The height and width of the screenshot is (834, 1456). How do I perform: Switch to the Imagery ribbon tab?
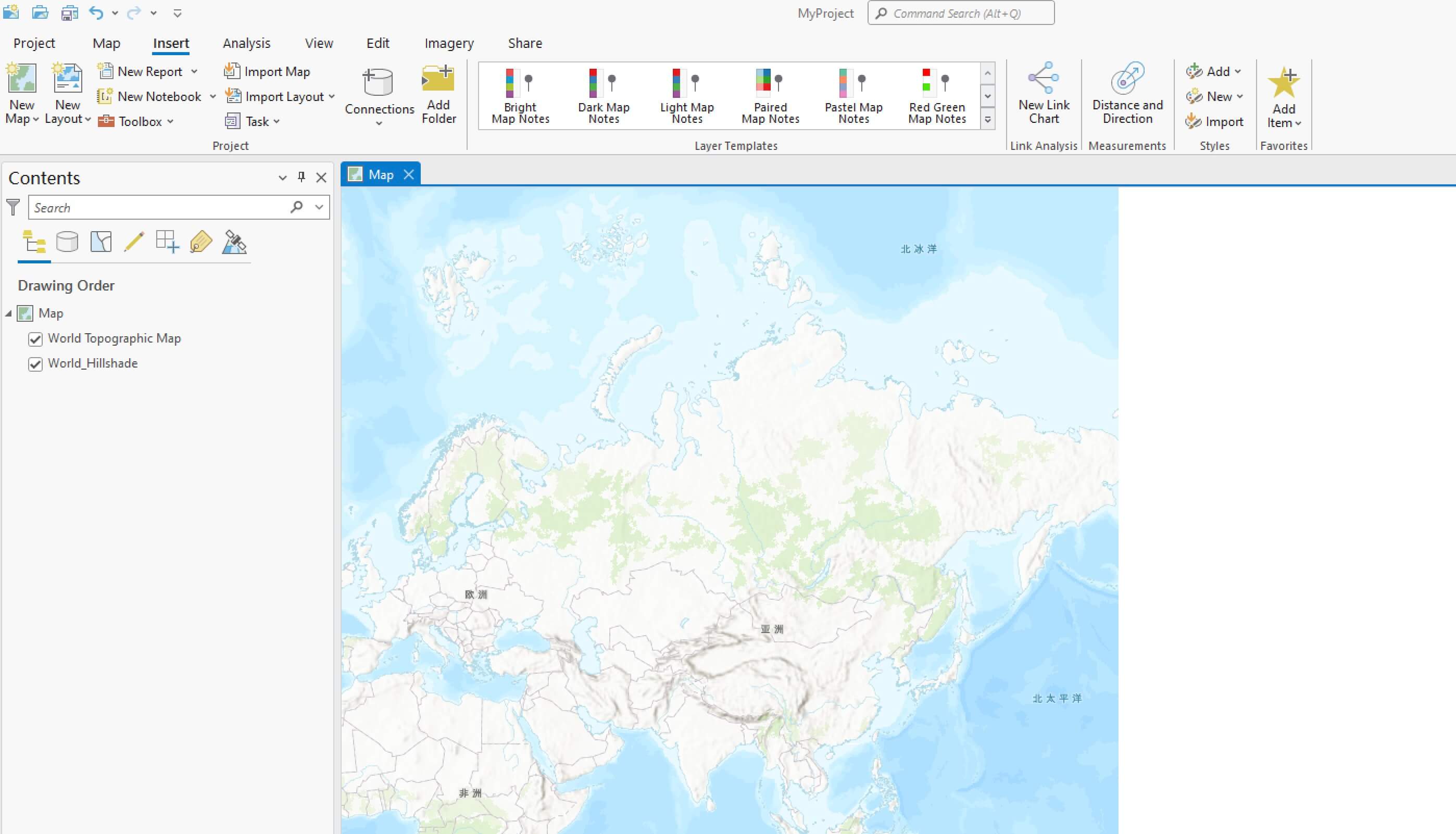(x=448, y=43)
